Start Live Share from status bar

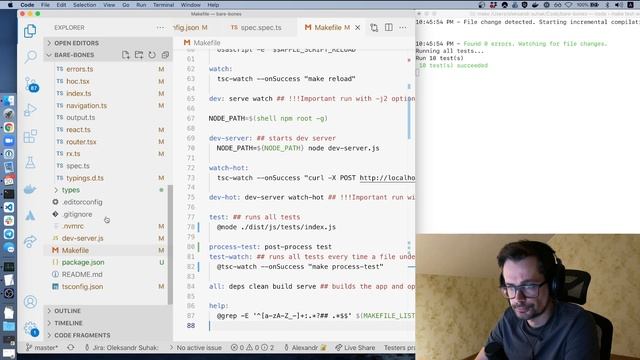(x=355, y=348)
